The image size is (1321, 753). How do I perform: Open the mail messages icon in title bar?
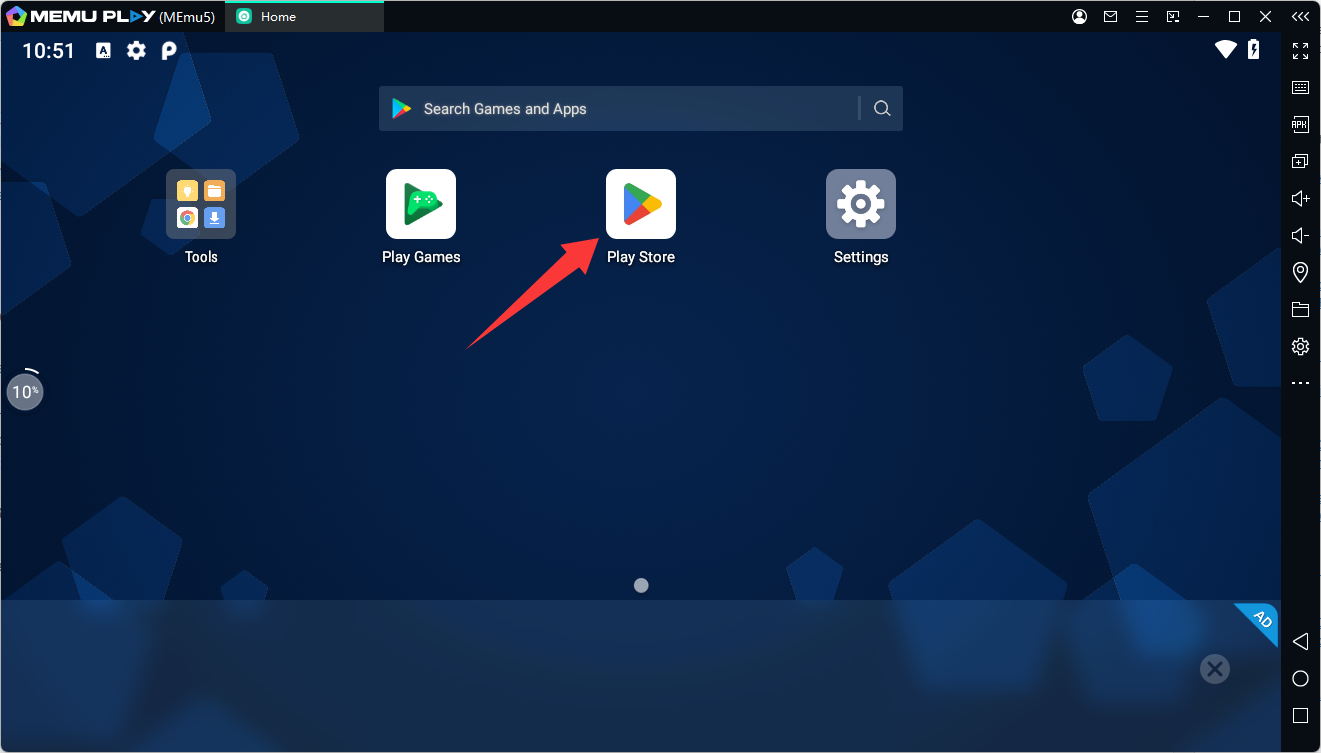pyautogui.click(x=1110, y=16)
